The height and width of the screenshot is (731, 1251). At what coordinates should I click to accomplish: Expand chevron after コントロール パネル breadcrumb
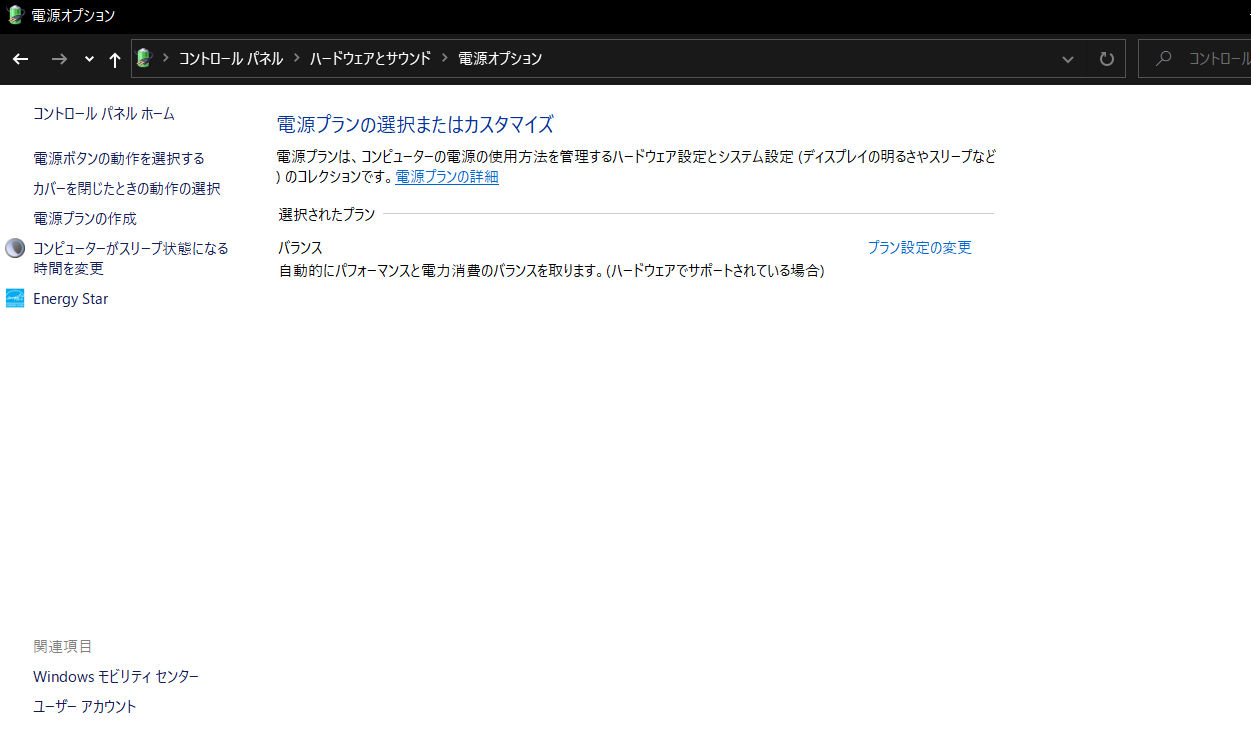coord(297,58)
